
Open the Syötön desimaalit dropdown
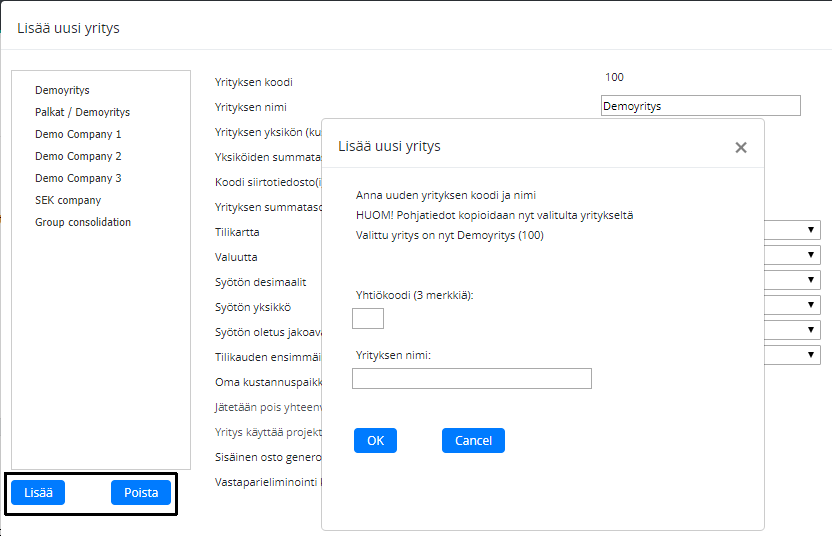(x=811, y=281)
